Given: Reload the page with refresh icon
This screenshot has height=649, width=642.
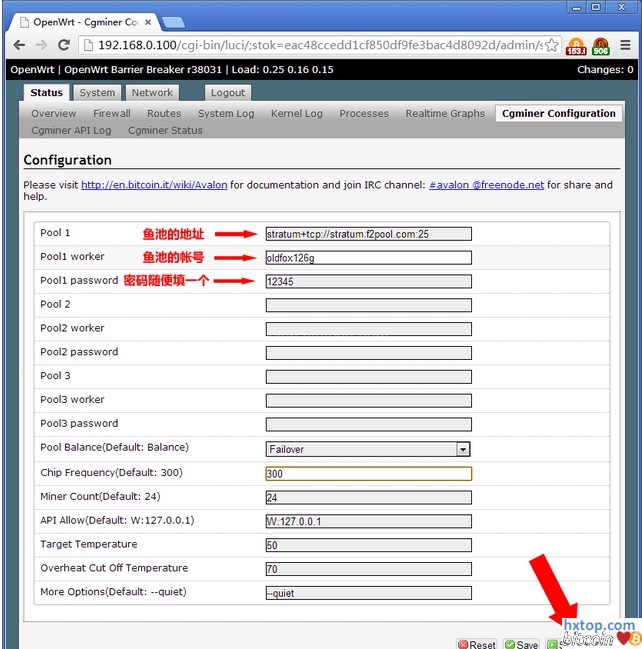Looking at the screenshot, I should pyautogui.click(x=64, y=45).
